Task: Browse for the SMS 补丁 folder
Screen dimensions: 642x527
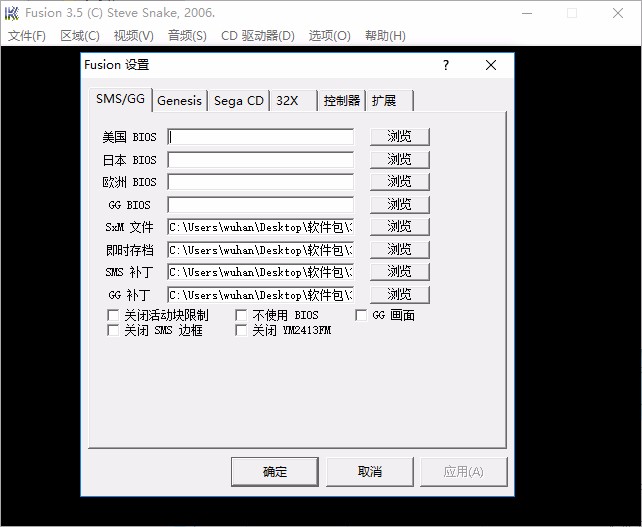Action: coord(400,272)
